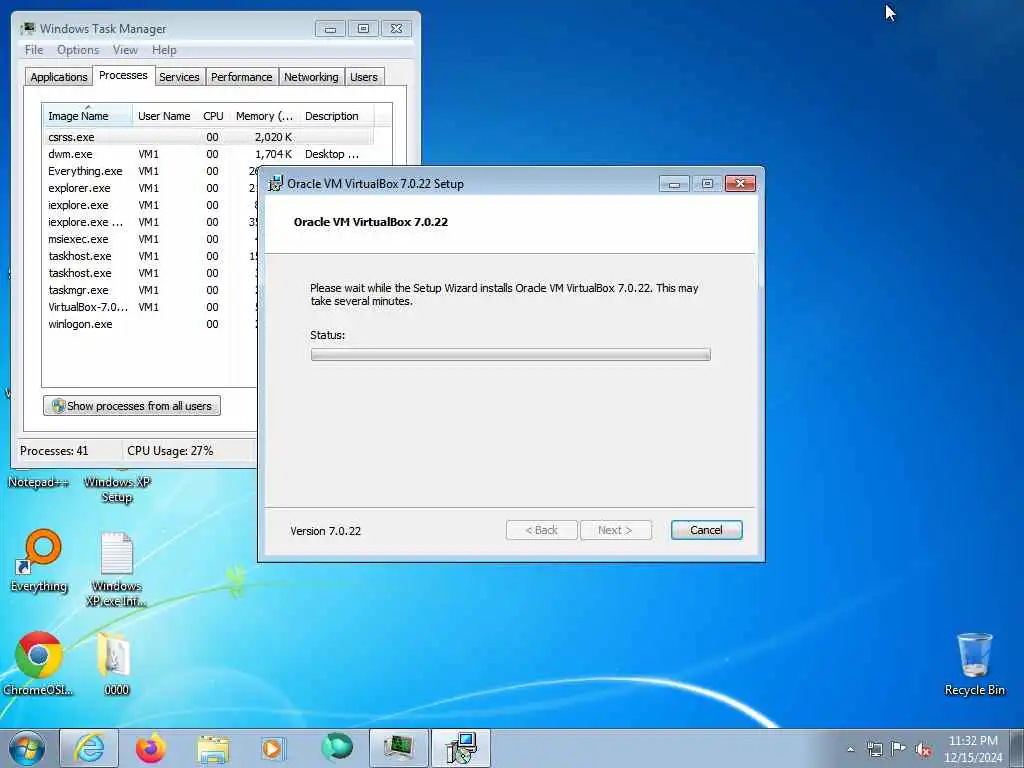Sort processes by Memory column
The image size is (1024, 768).
(264, 116)
